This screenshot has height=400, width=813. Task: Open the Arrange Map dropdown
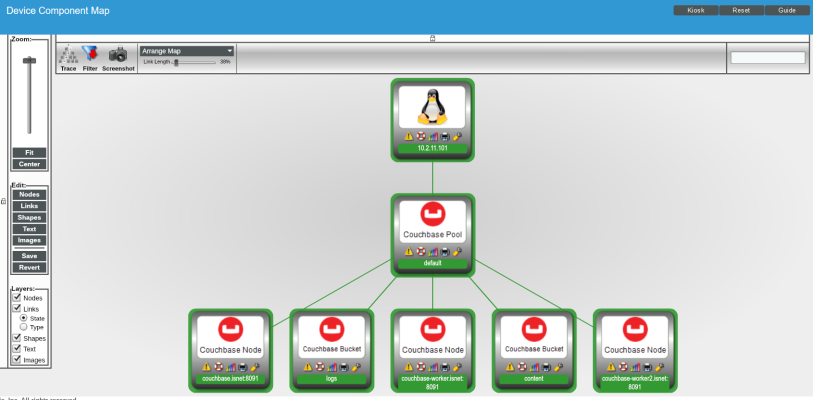(x=187, y=51)
